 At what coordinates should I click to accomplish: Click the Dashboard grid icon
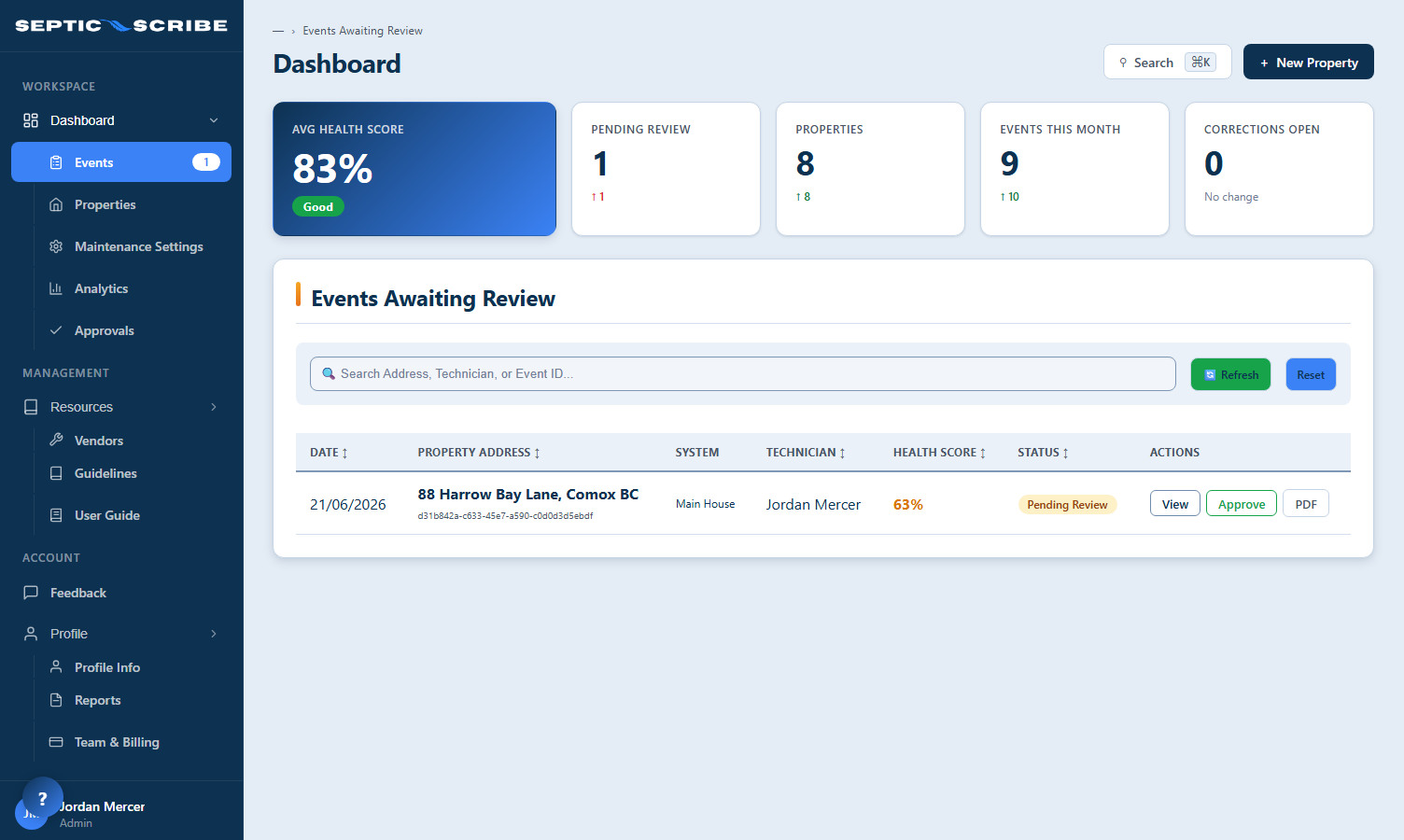[x=31, y=120]
